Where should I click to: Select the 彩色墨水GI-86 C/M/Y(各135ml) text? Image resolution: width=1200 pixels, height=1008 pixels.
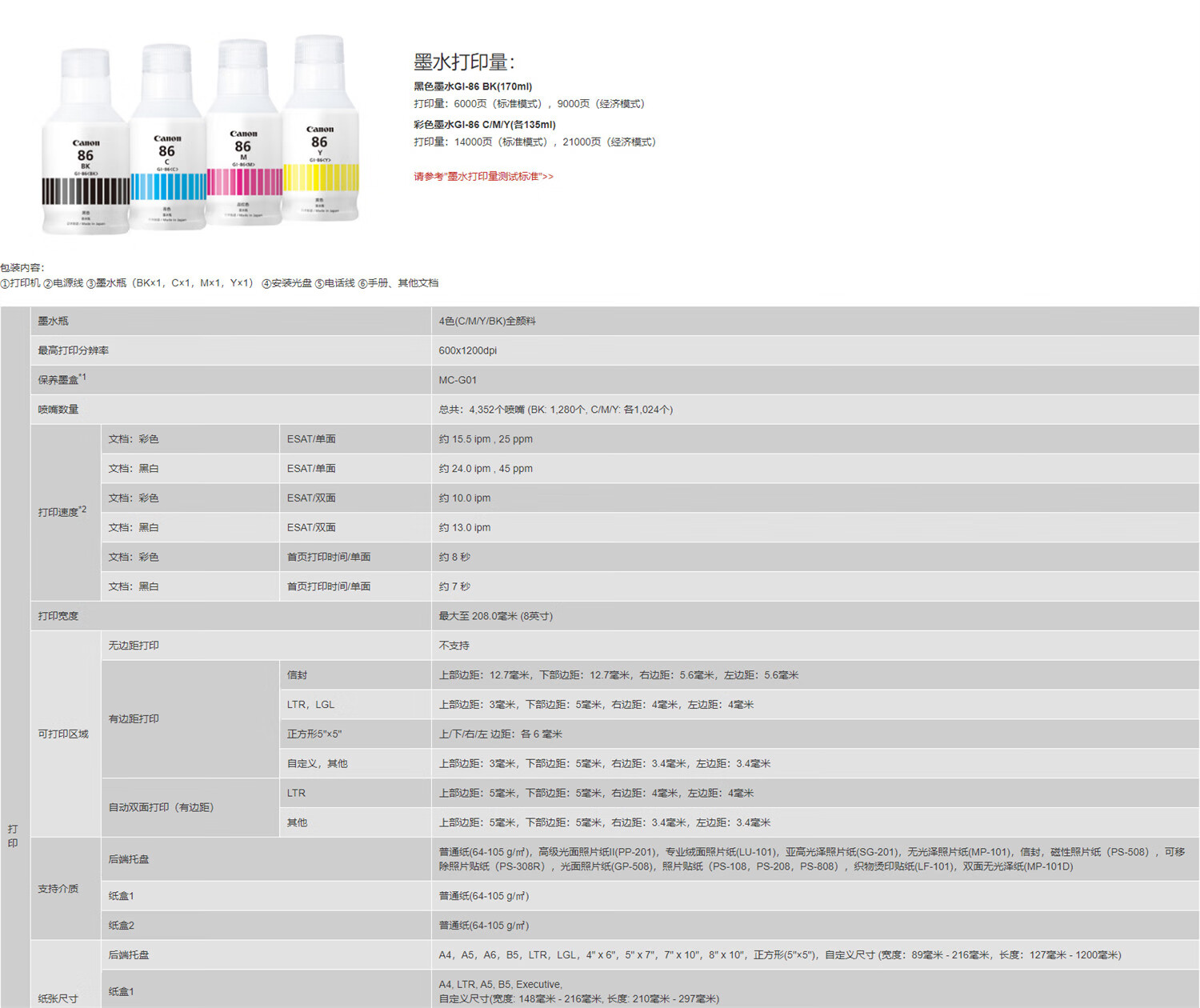click(485, 124)
